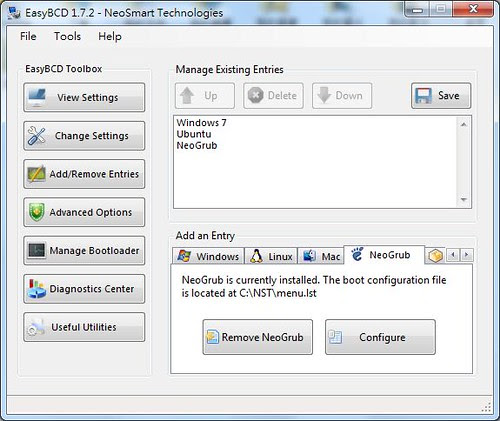
Task: Select the NeoGrub list entry
Action: 197,145
